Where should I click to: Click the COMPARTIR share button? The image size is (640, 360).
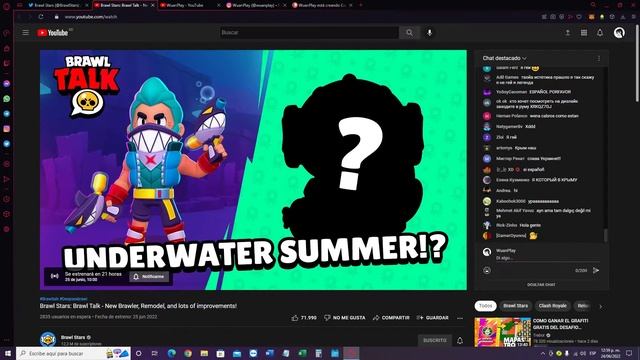click(x=391, y=318)
